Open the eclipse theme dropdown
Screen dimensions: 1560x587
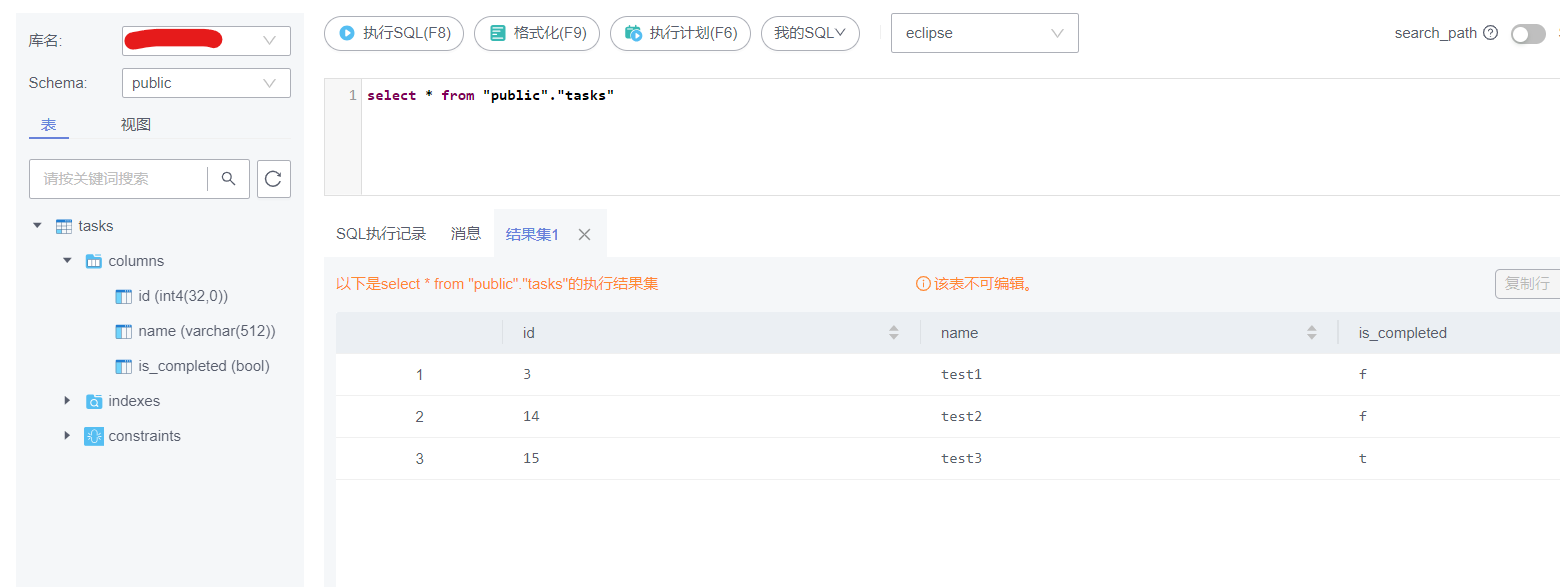click(984, 33)
